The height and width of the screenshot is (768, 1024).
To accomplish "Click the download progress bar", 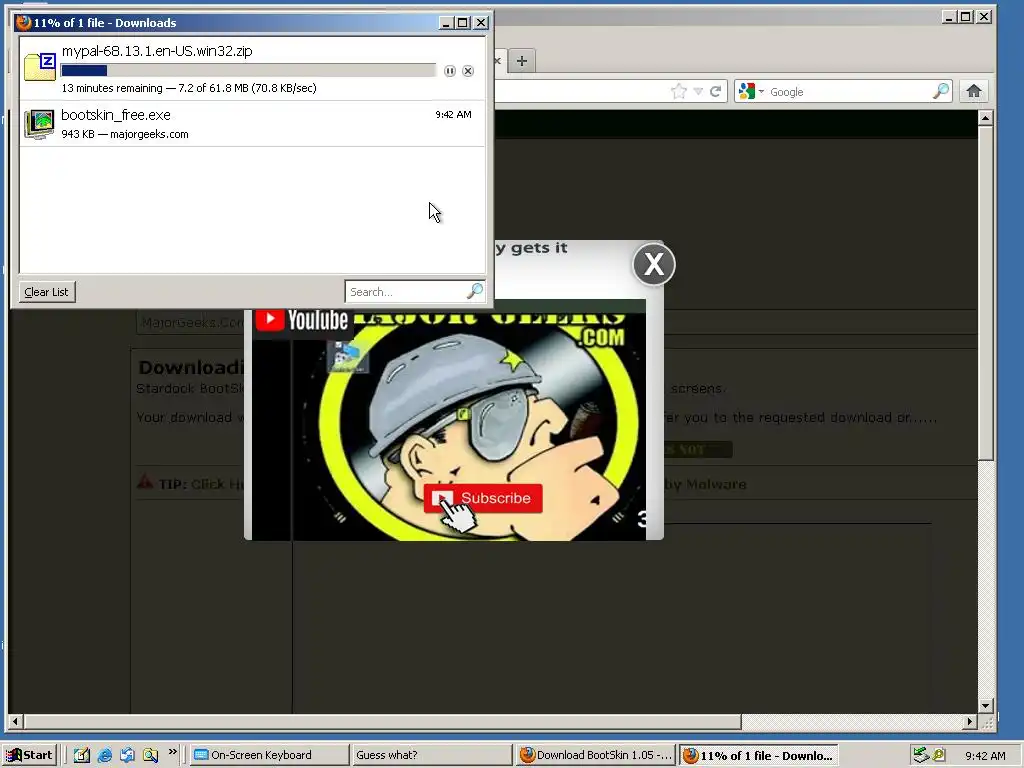I will coord(248,71).
